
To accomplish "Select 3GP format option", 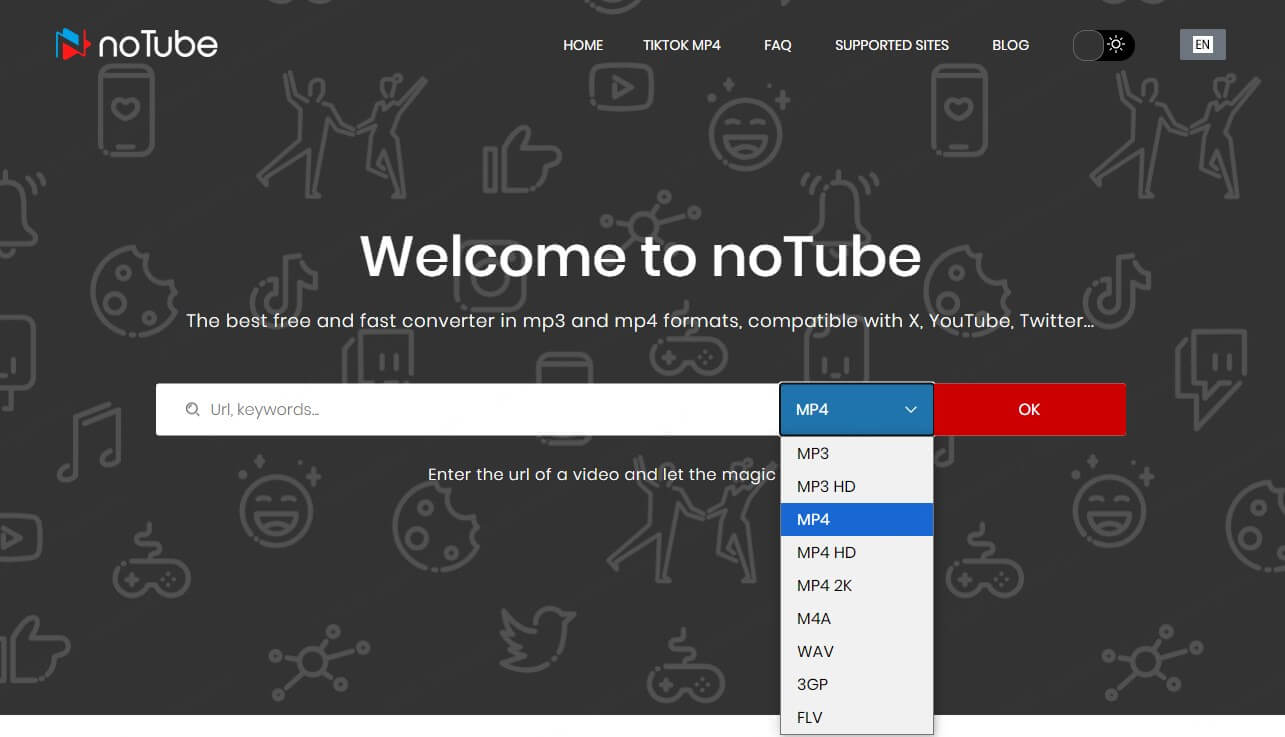I will click(x=857, y=684).
